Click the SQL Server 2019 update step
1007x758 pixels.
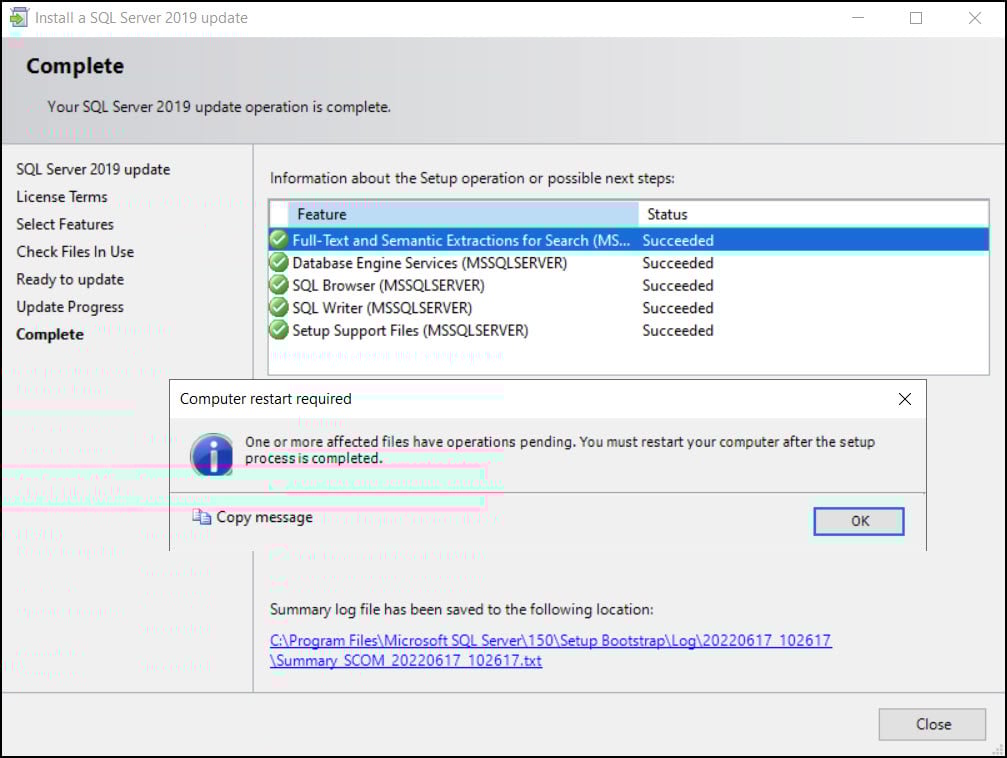point(93,169)
